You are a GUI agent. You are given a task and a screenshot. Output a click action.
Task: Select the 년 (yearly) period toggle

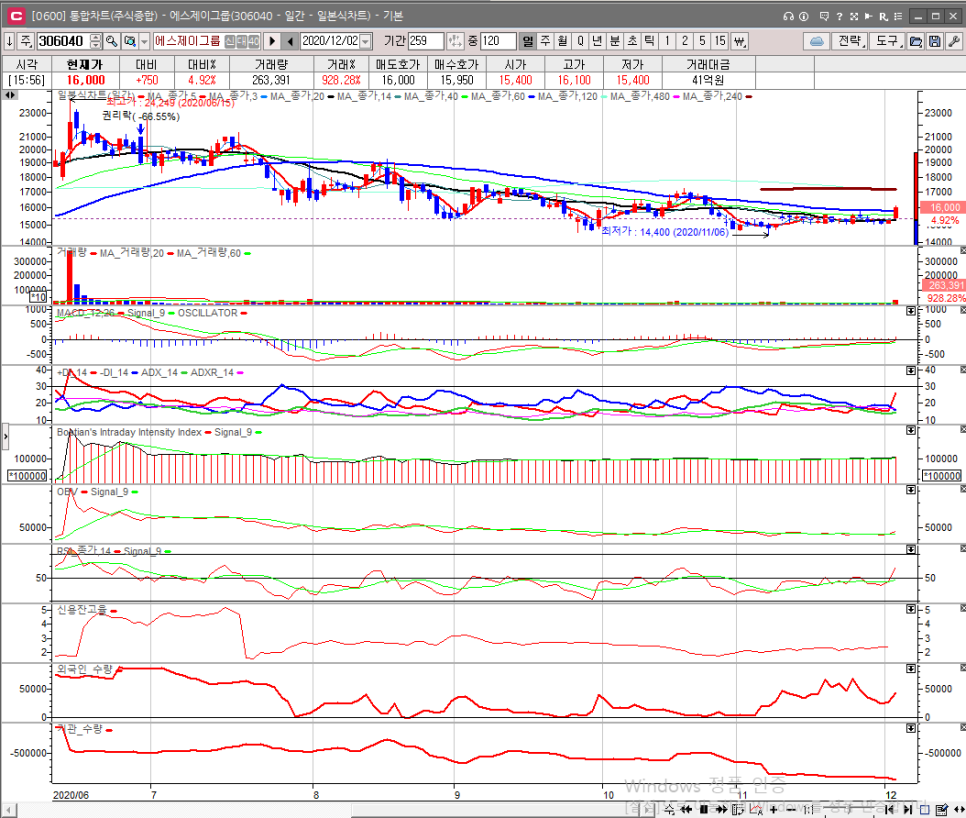[597, 41]
